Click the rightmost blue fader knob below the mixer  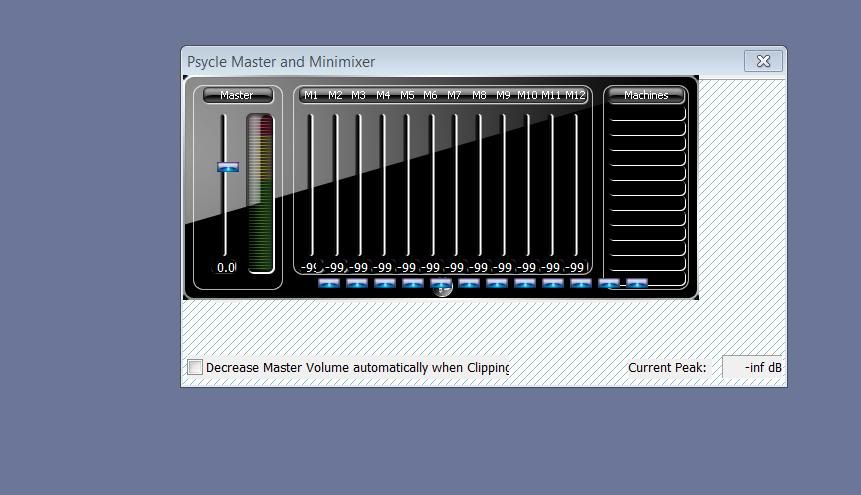(637, 283)
